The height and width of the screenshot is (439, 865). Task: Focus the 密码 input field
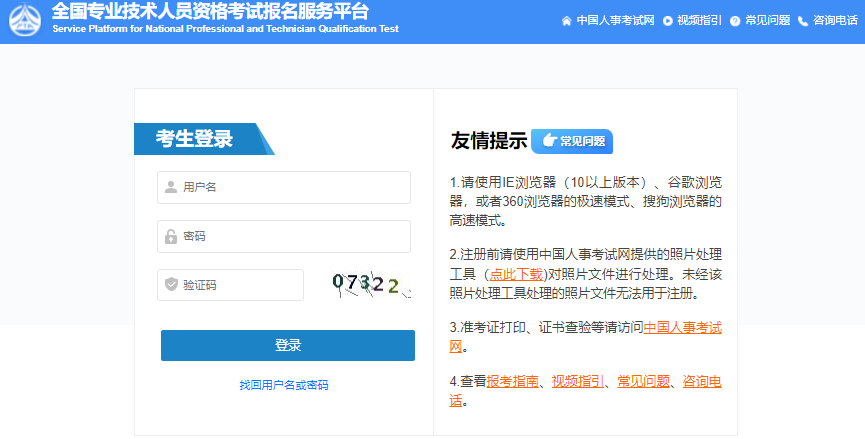[x=290, y=236]
